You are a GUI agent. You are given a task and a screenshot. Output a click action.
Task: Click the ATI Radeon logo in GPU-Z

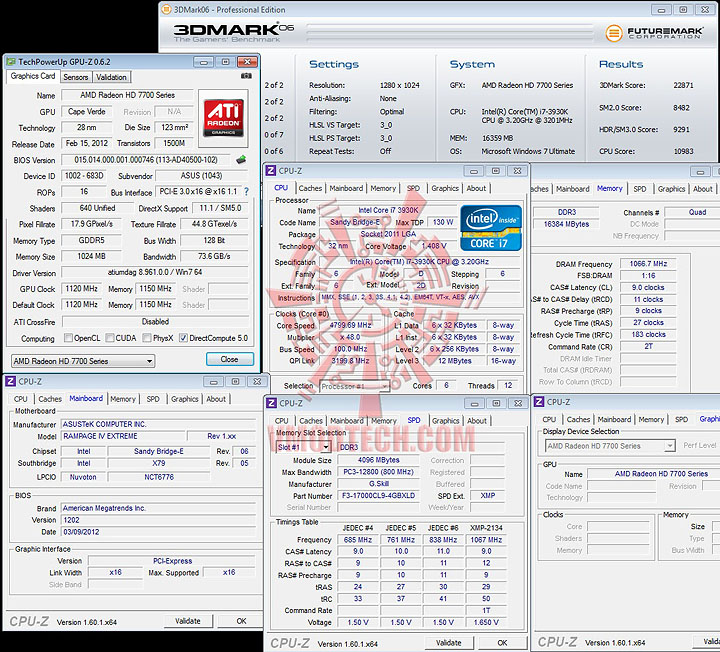click(224, 118)
